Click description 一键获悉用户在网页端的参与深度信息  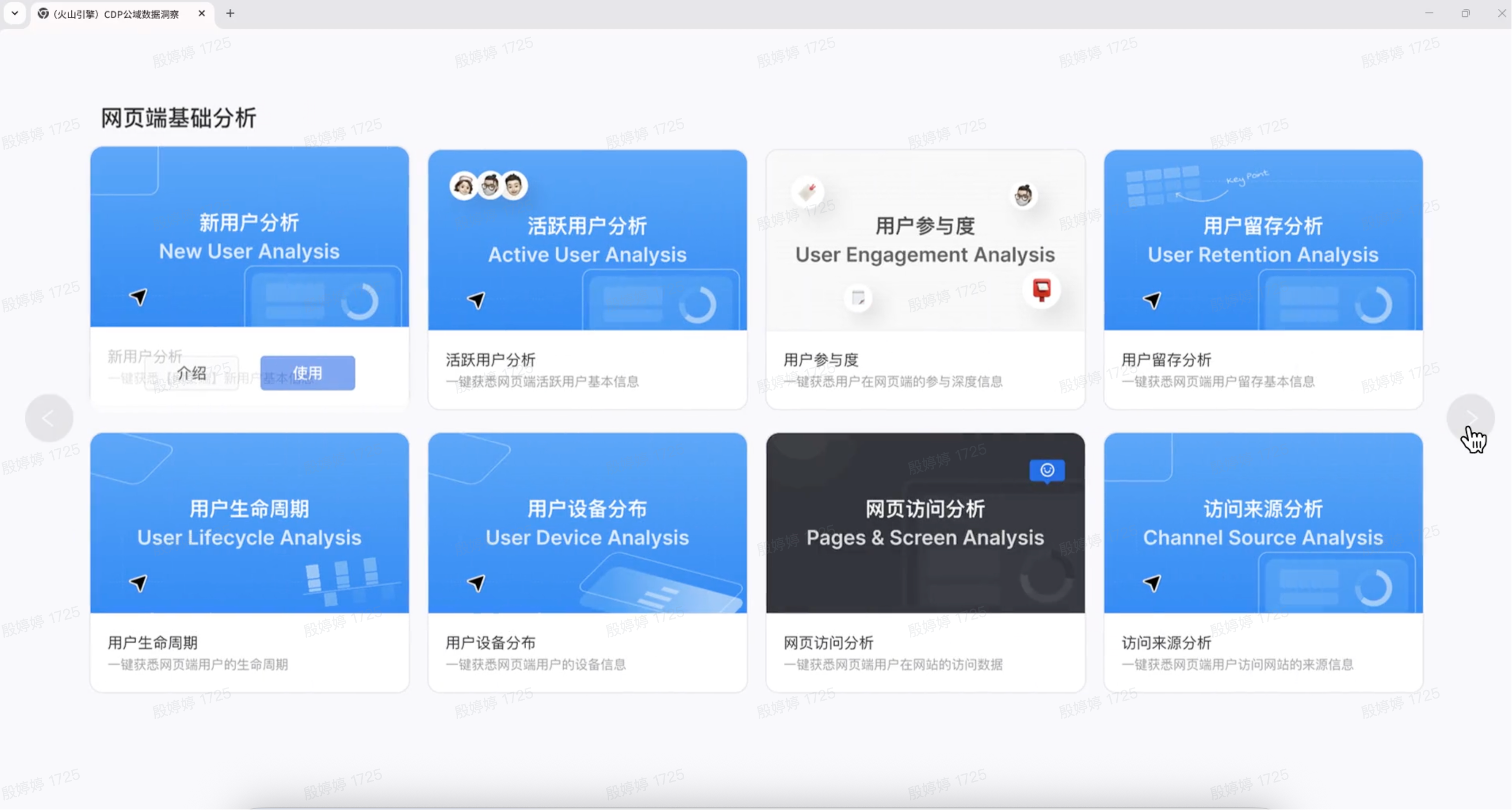pyautogui.click(x=893, y=382)
